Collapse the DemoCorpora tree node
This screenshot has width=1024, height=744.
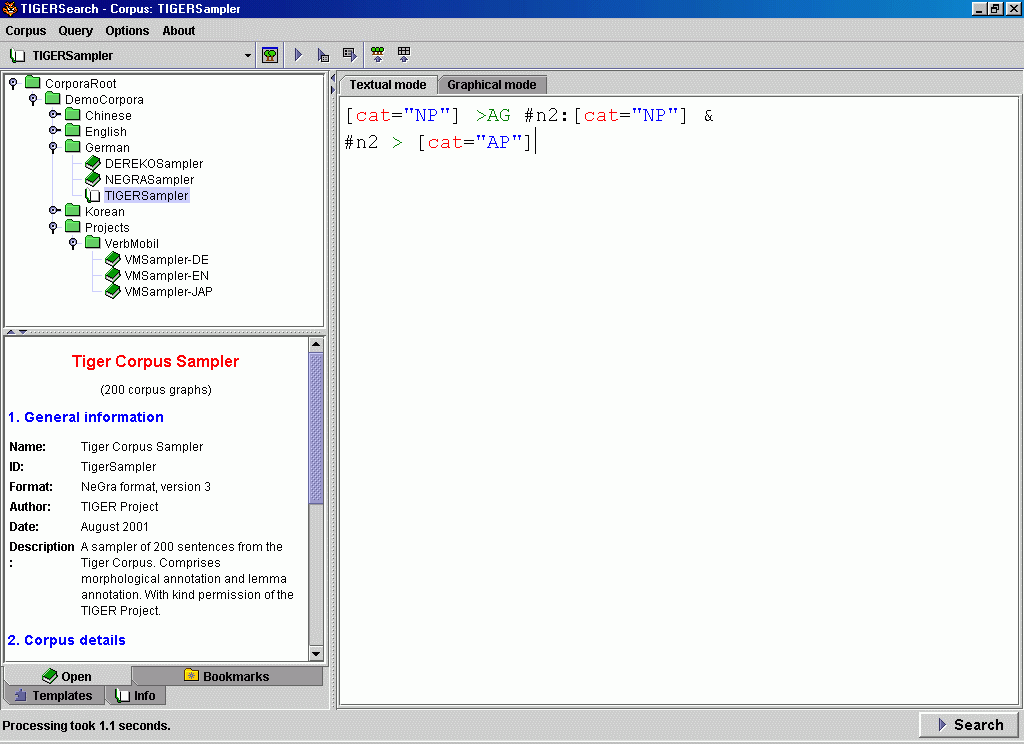click(33, 99)
